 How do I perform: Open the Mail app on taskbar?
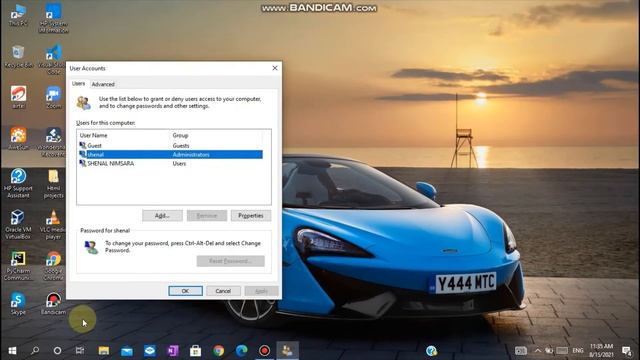[127, 351]
